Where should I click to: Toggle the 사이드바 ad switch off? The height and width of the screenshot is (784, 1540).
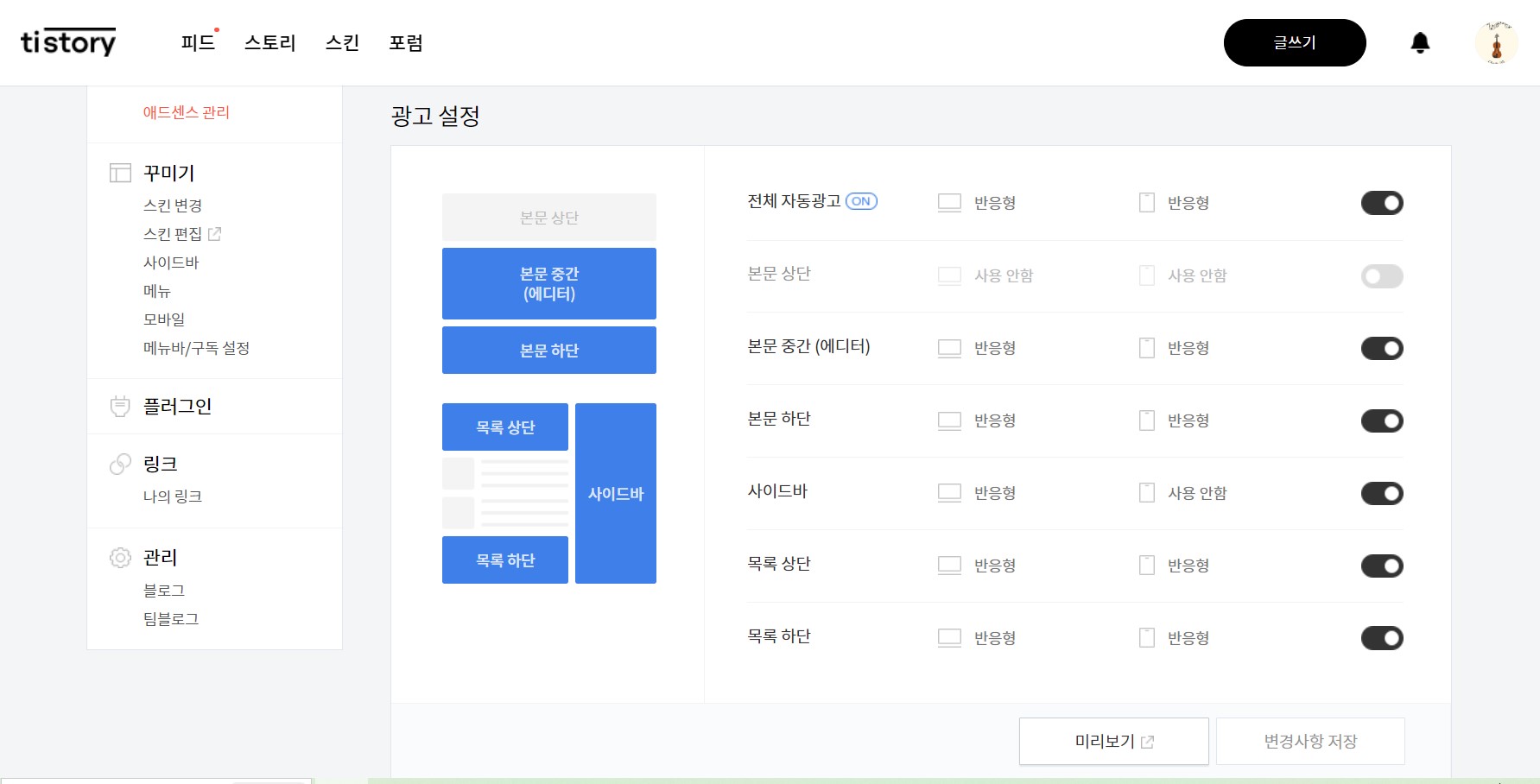(1381, 493)
